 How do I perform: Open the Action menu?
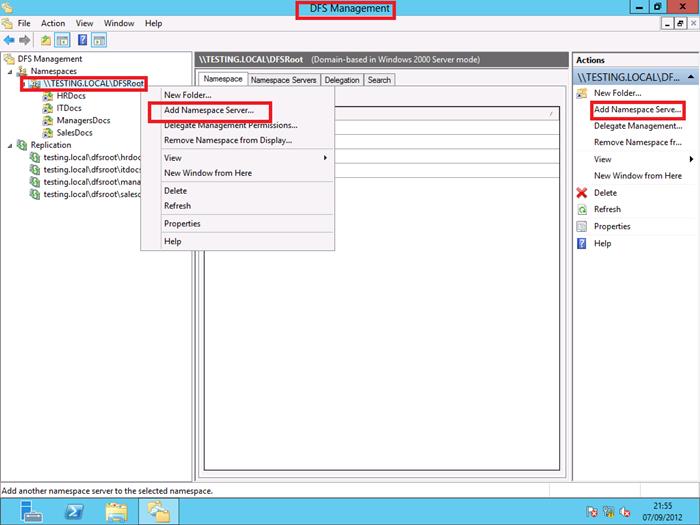(x=53, y=23)
